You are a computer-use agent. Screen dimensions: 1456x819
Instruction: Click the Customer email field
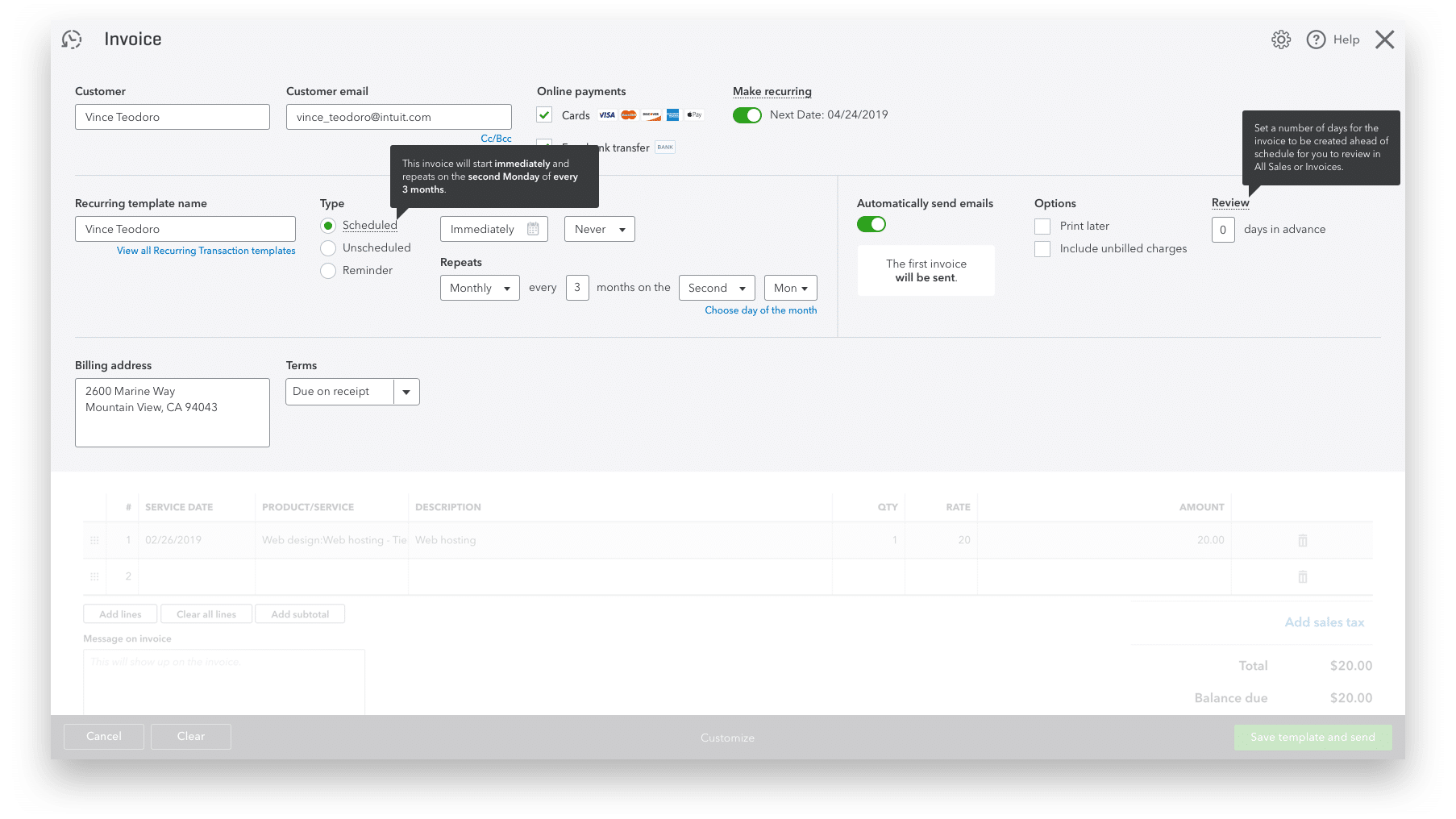point(399,117)
